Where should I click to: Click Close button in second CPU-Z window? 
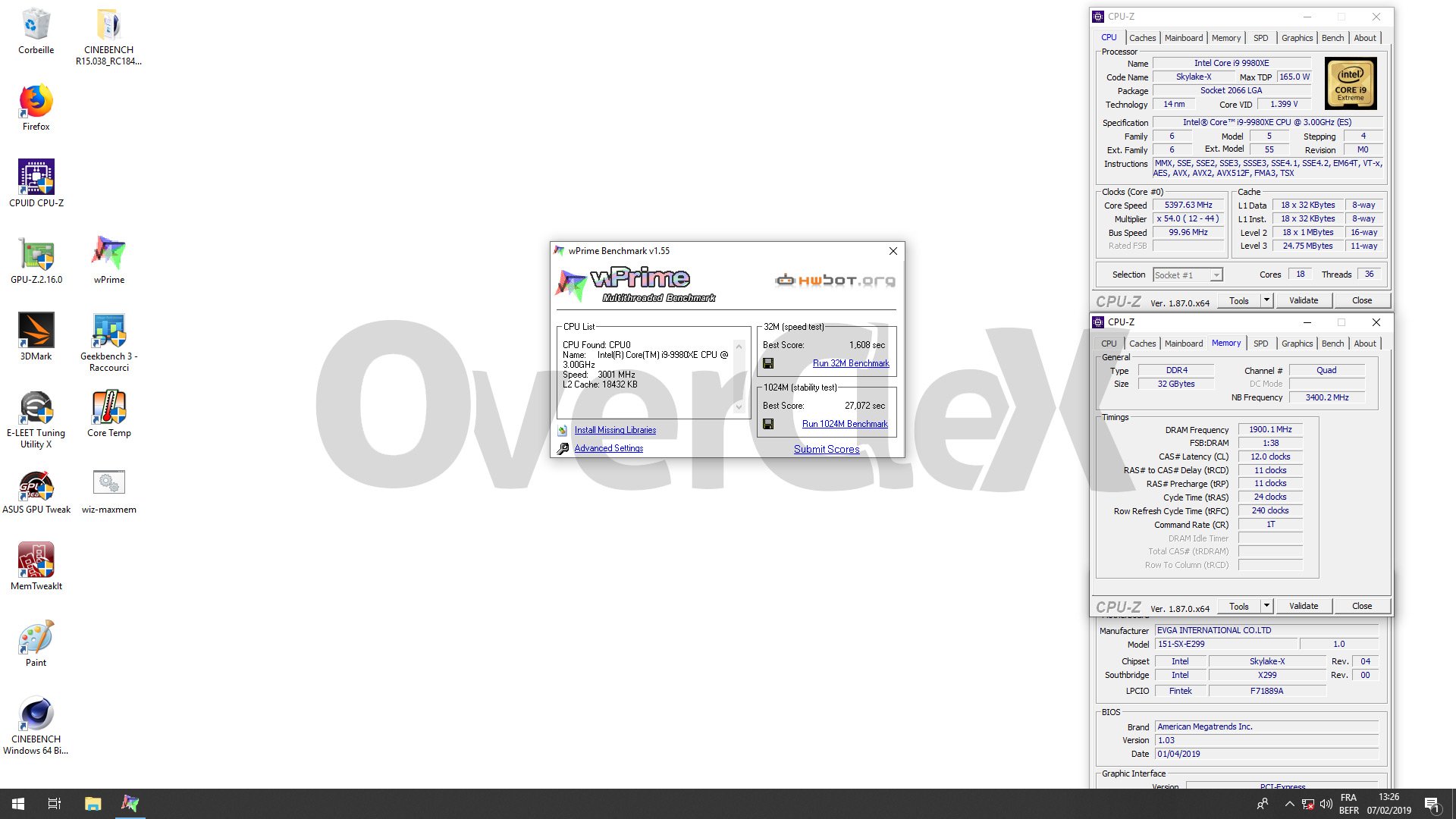click(x=1362, y=607)
